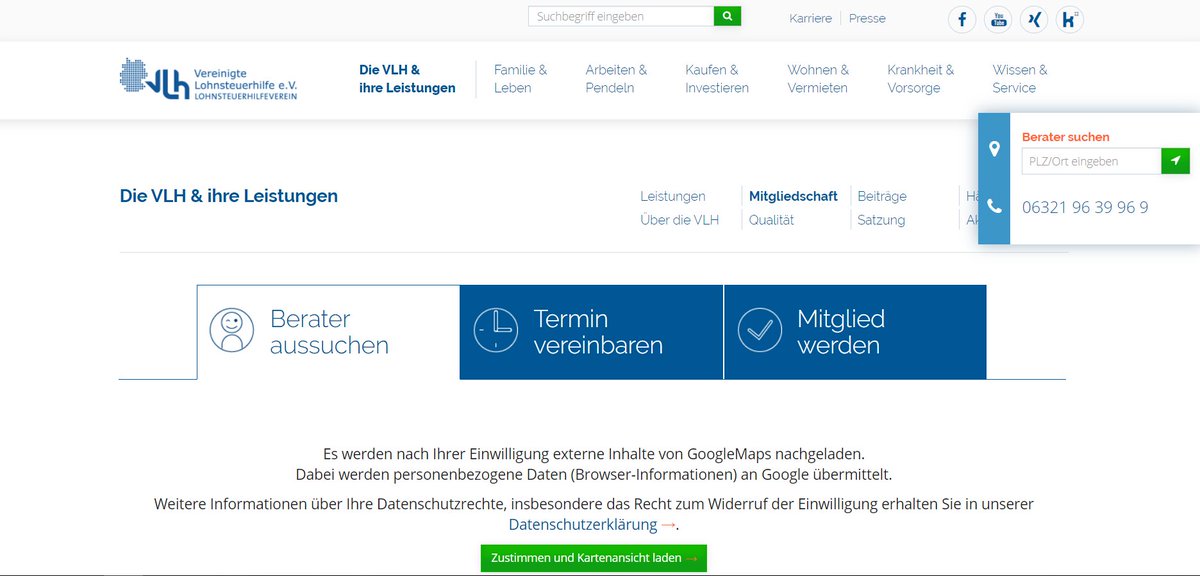Focus the PLZ/Ort eingeben field
The width and height of the screenshot is (1200, 576).
(x=1091, y=161)
